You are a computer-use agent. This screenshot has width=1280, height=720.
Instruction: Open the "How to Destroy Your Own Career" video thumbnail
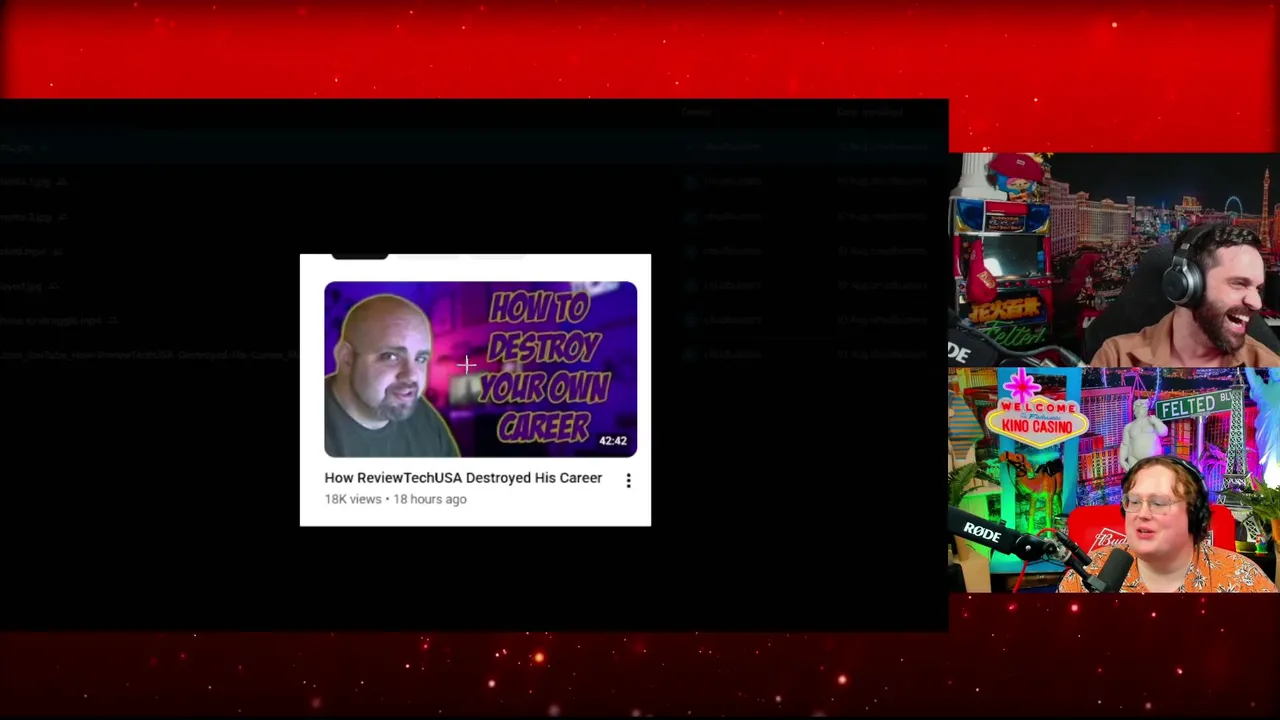480,369
